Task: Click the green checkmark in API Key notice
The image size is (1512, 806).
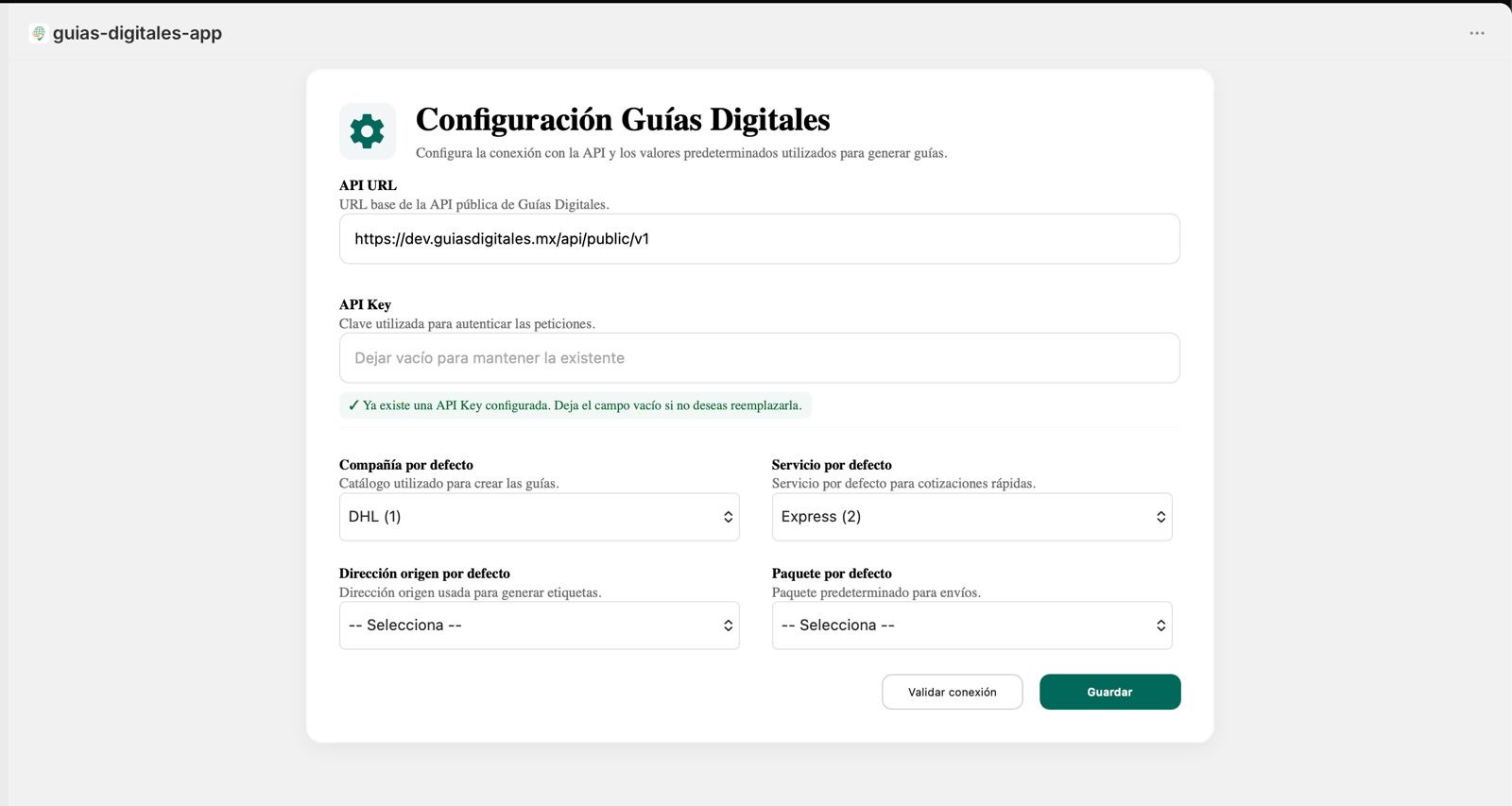Action: tap(353, 405)
